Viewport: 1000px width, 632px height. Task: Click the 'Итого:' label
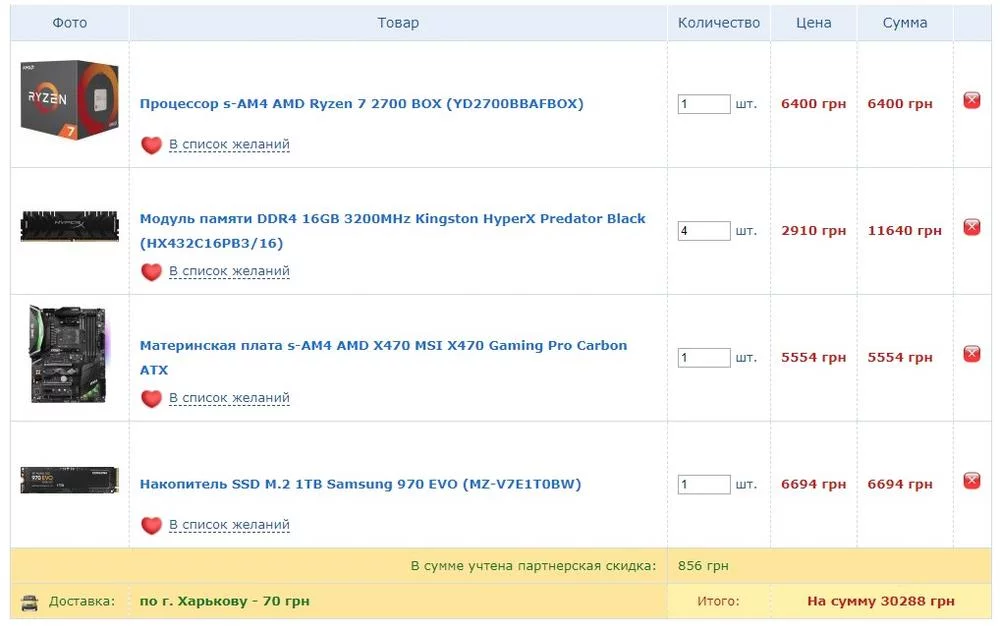718,601
